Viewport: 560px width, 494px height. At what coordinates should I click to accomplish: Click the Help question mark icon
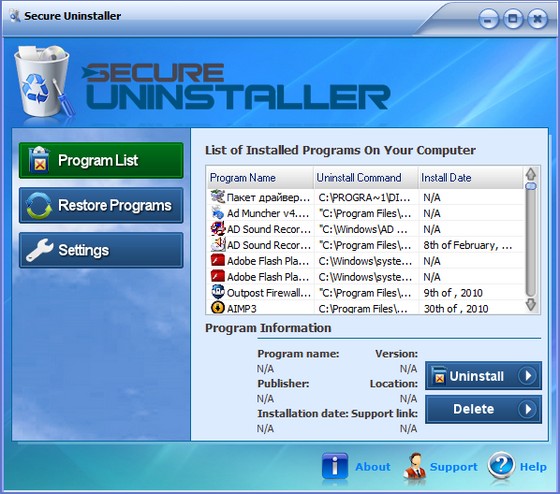pyautogui.click(x=501, y=465)
